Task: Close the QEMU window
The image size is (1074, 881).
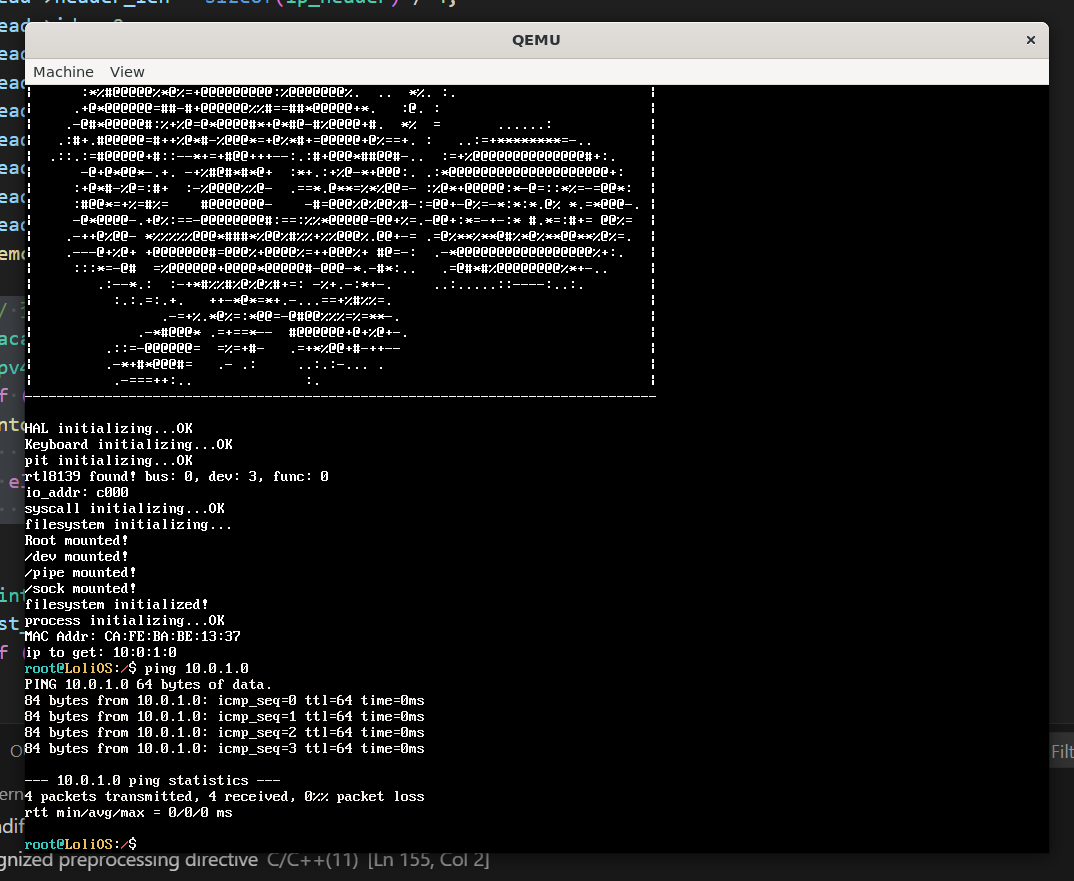Action: [x=1030, y=40]
